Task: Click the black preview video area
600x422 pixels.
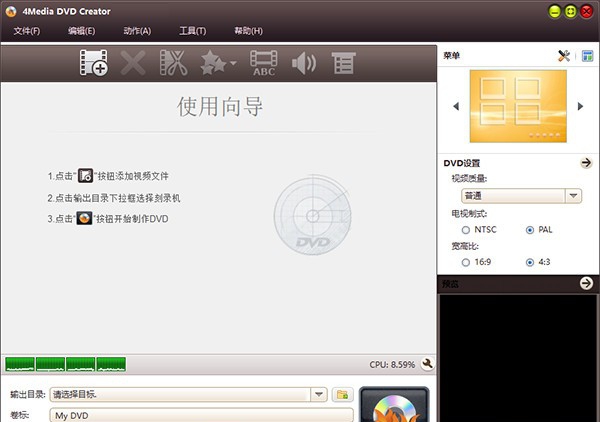Action: [x=518, y=358]
